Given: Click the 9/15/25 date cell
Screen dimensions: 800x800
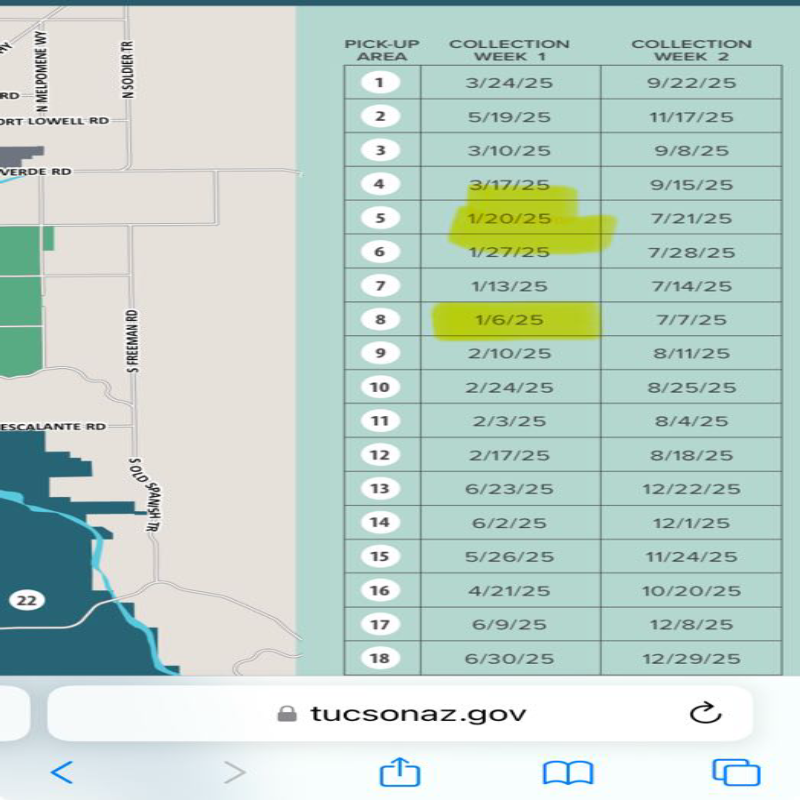Looking at the screenshot, I should [x=691, y=185].
